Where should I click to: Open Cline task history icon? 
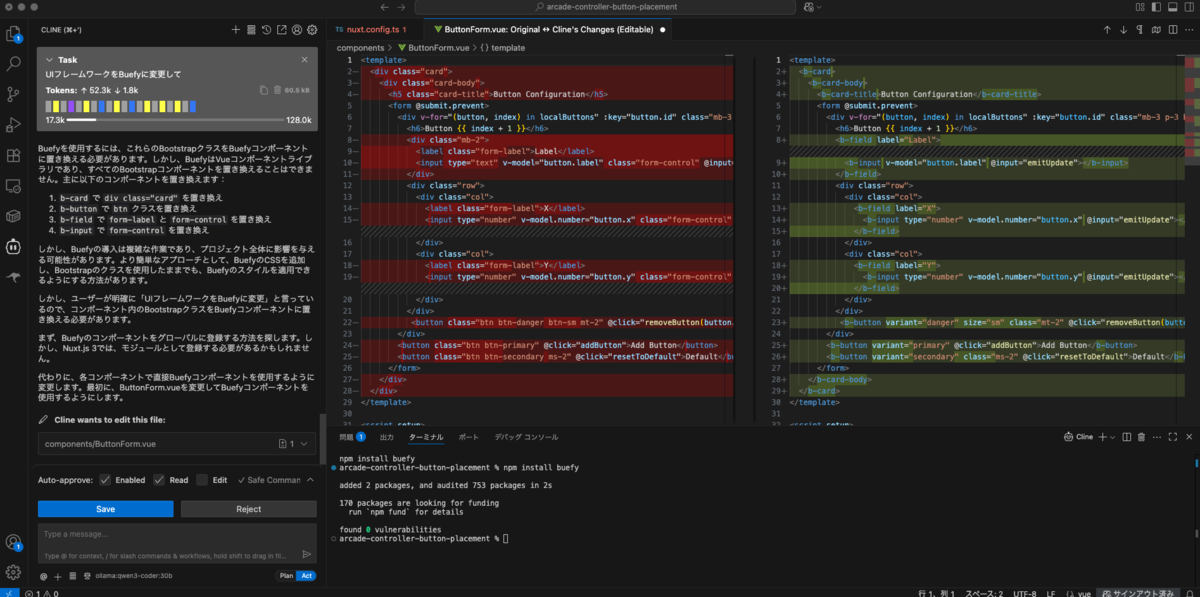tap(266, 30)
